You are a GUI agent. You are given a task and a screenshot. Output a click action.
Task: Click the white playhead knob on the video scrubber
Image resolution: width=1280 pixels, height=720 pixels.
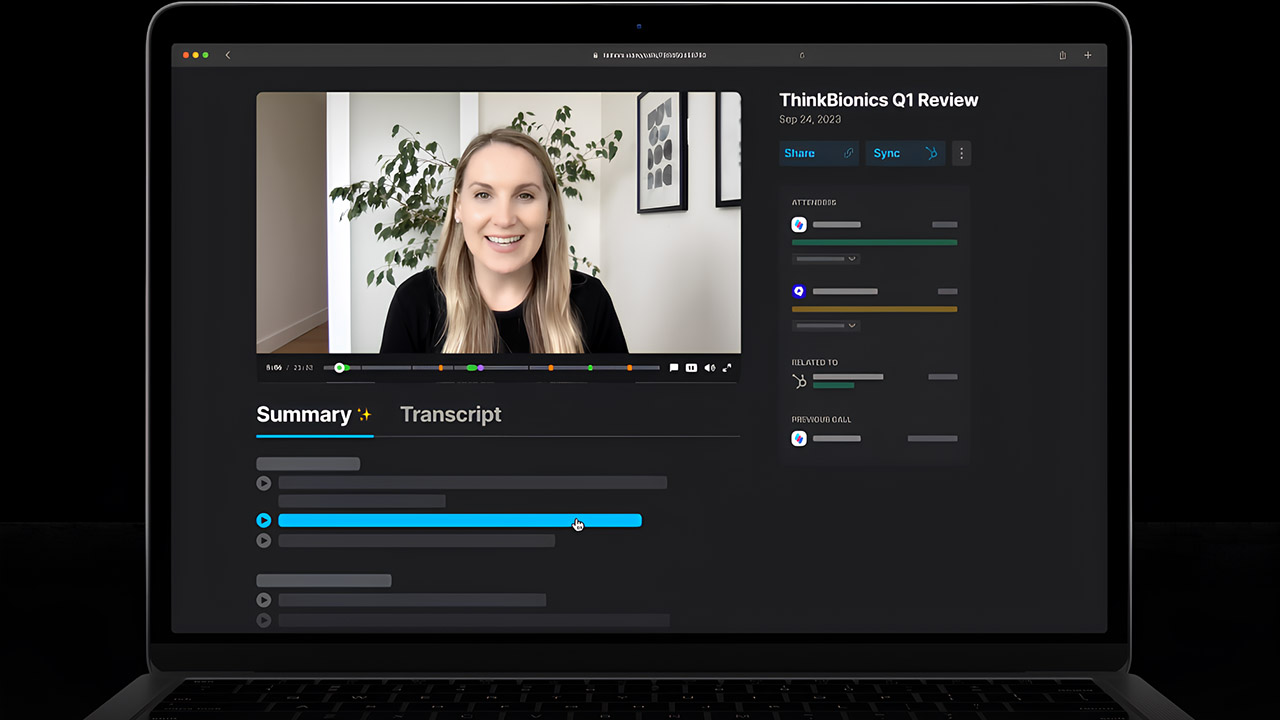(340, 368)
